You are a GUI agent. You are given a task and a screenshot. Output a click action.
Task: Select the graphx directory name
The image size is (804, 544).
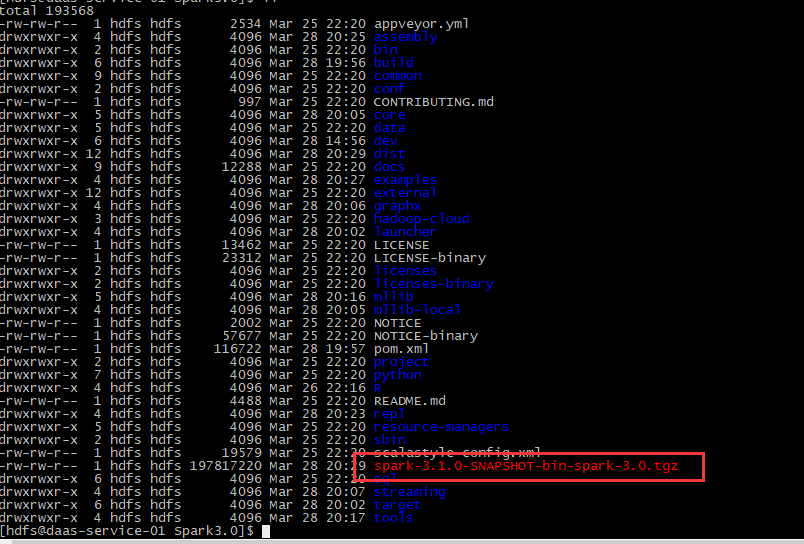click(397, 206)
